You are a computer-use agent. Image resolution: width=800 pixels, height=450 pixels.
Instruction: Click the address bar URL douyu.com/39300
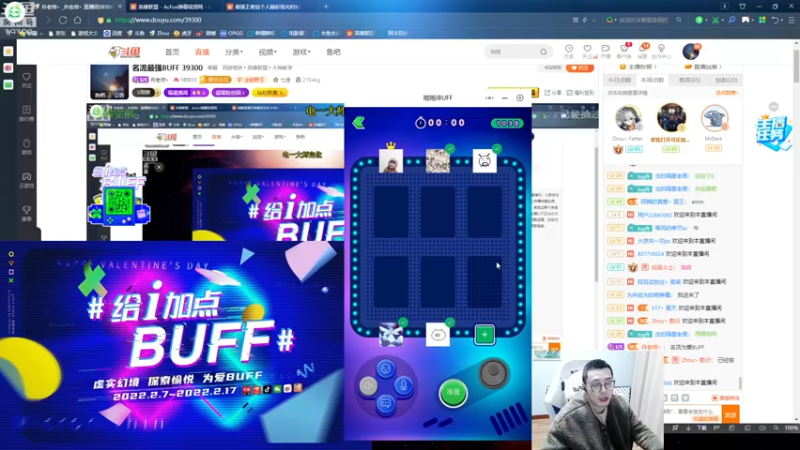click(x=158, y=20)
